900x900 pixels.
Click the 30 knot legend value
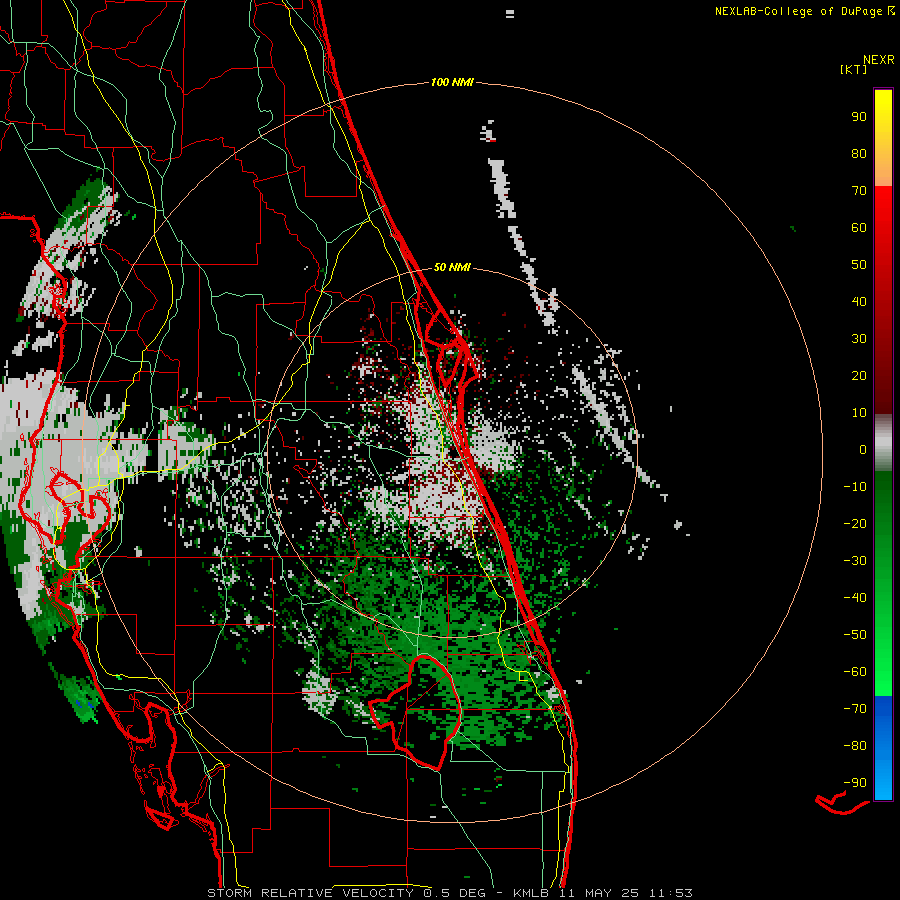[859, 339]
